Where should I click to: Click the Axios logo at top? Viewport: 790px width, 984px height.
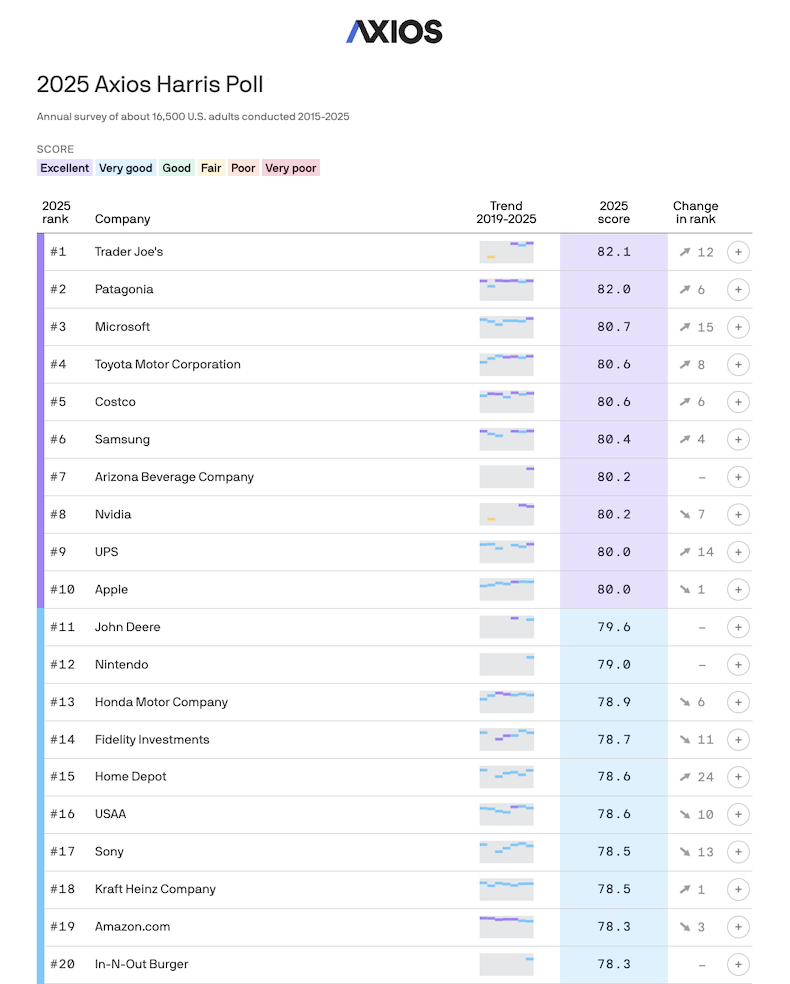coord(394,32)
